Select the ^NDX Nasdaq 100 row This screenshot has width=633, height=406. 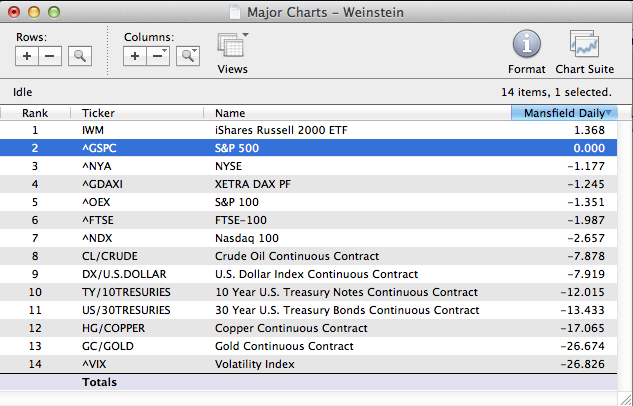300,238
